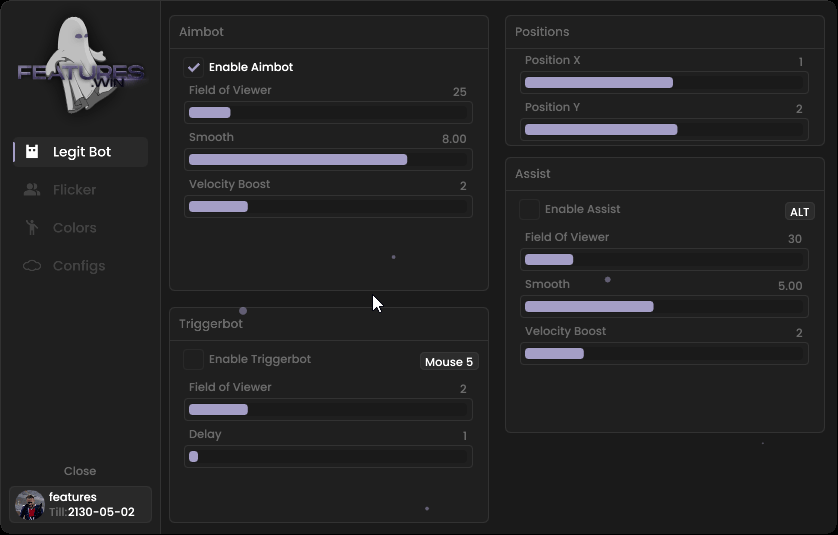This screenshot has height=535, width=838.
Task: Click the Assist Velocity Boost slider
Action: click(664, 354)
